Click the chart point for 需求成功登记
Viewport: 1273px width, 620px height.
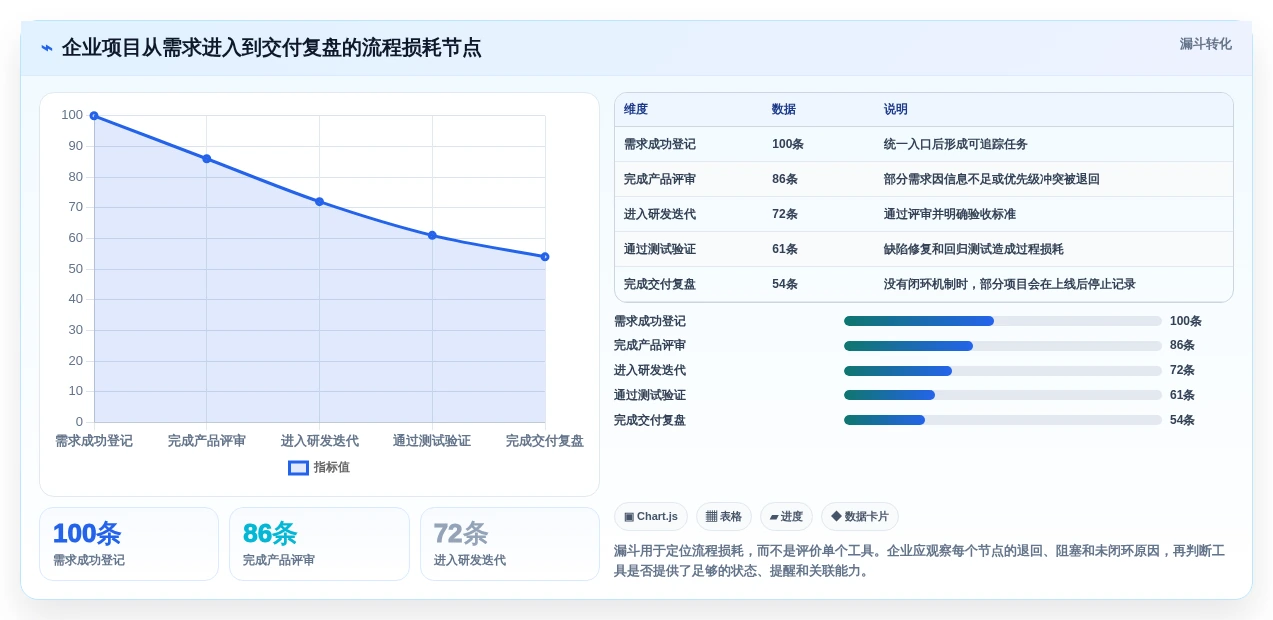(94, 116)
